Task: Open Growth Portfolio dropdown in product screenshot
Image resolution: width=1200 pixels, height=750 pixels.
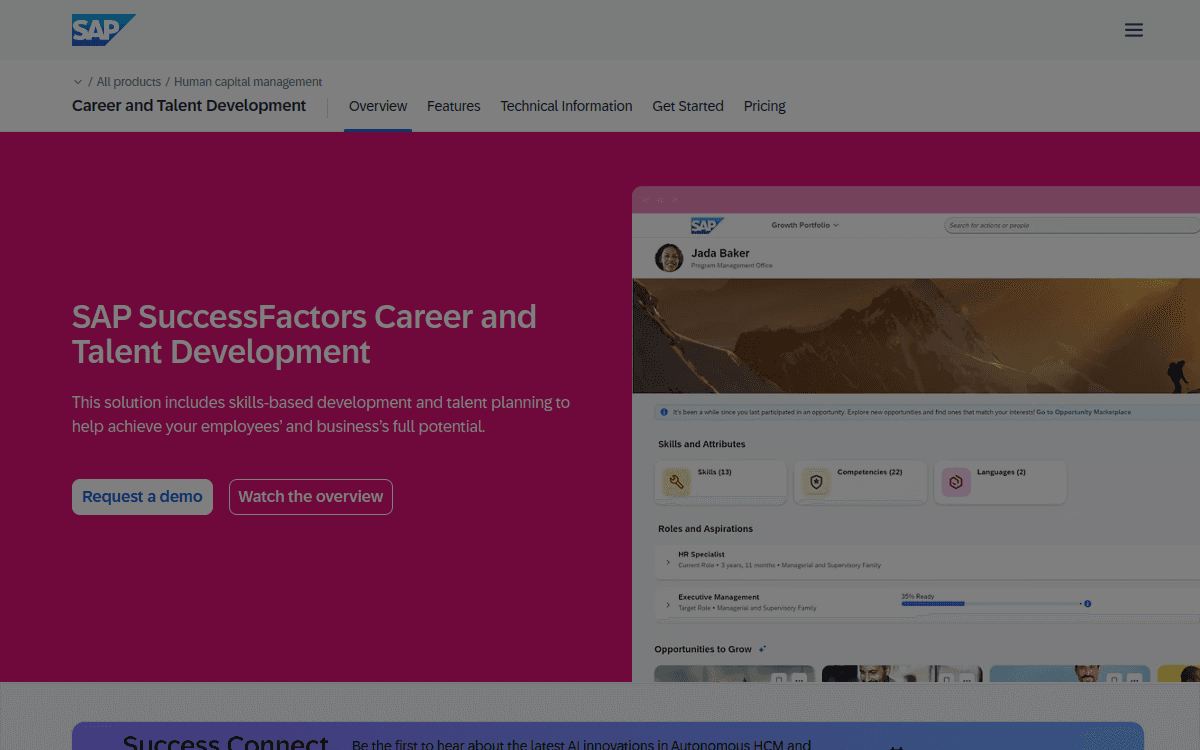Action: click(x=805, y=225)
